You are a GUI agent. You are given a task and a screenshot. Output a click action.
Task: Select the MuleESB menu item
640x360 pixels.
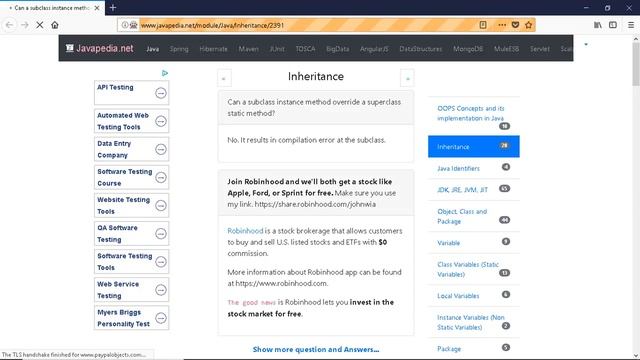point(507,49)
